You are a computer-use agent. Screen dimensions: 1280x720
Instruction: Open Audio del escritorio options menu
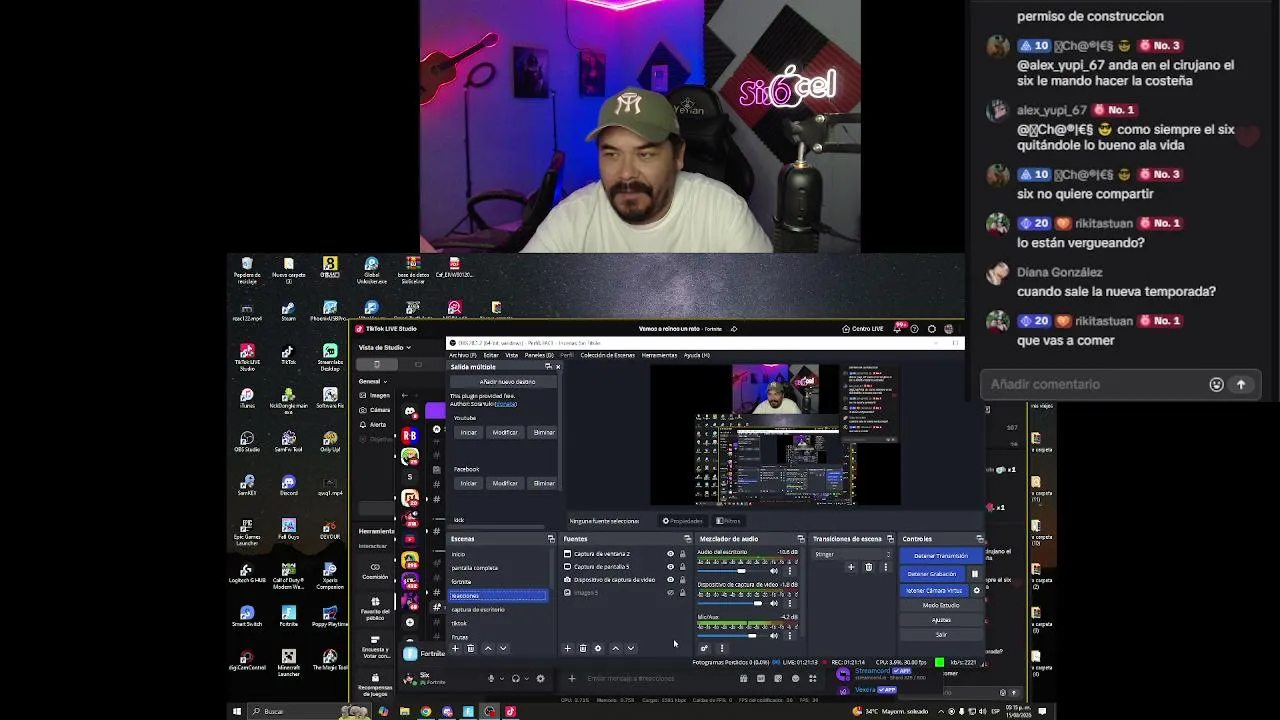[x=790, y=571]
